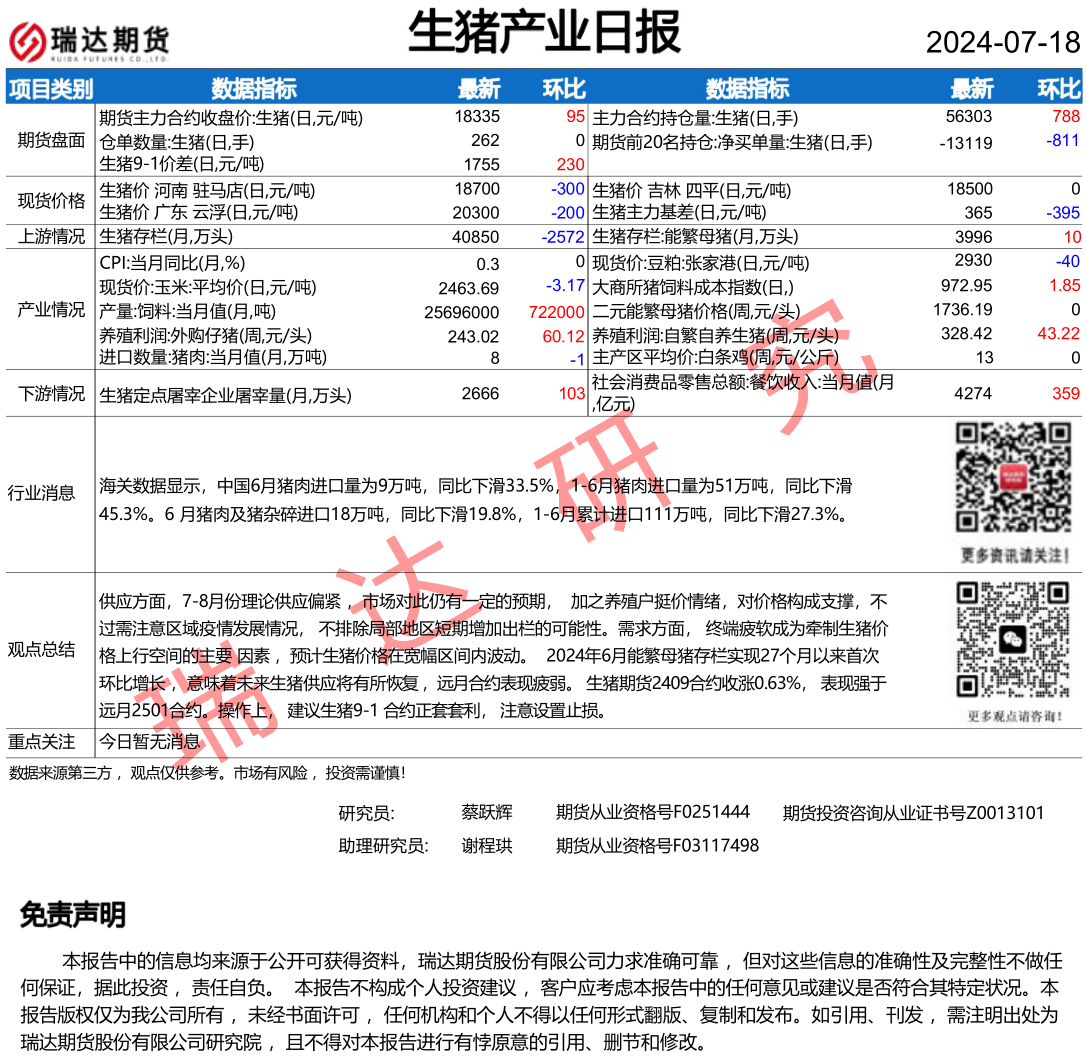Click the report date 2024-07-18
Screen dimensions: 1087x1056
(1002, 43)
